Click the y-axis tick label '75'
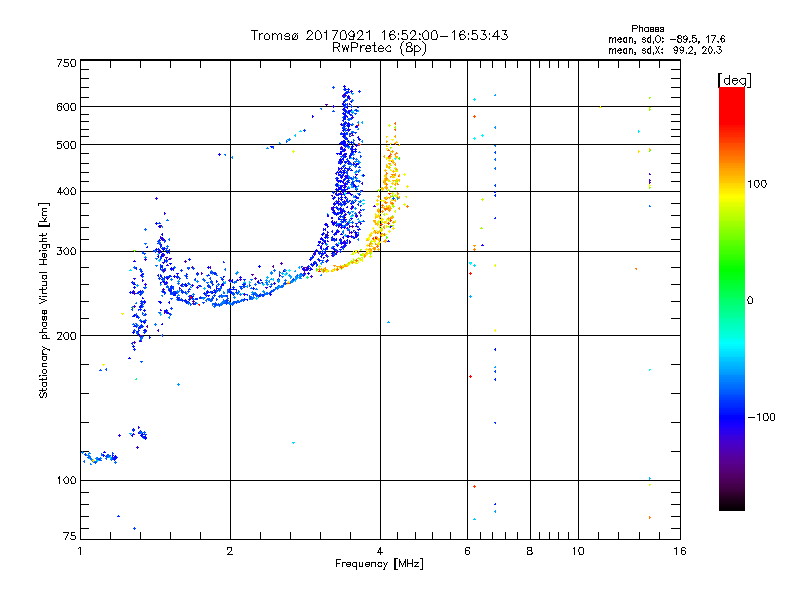The image size is (800, 600). click(70, 536)
